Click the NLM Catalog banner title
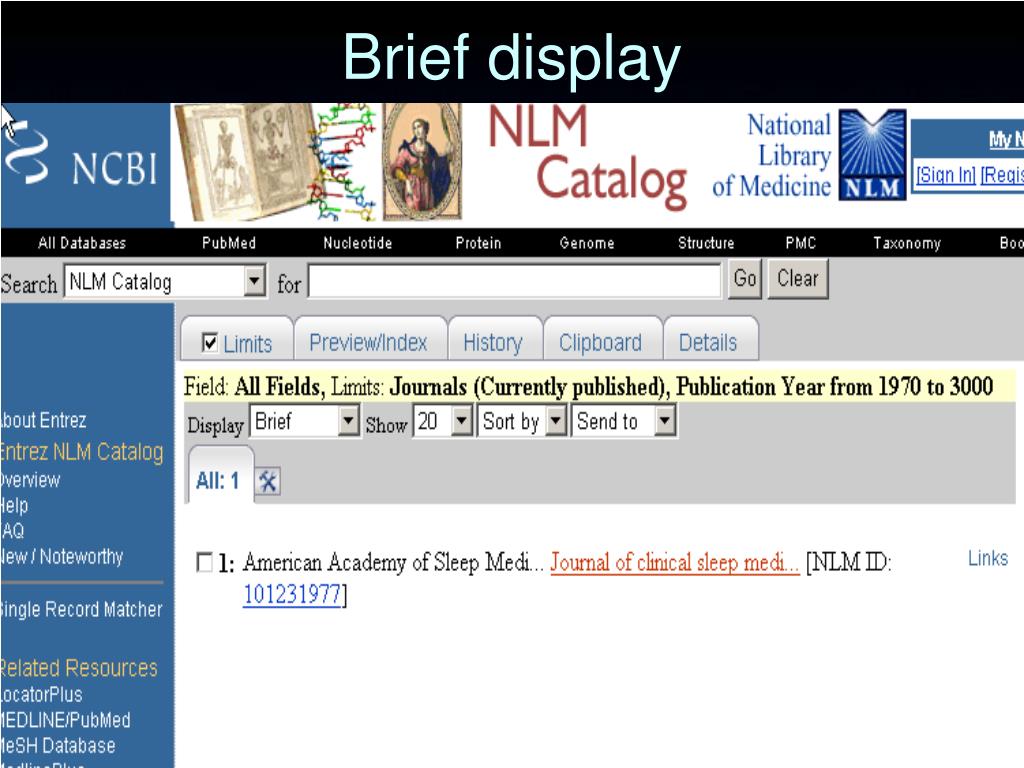The image size is (1024, 768). (587, 159)
